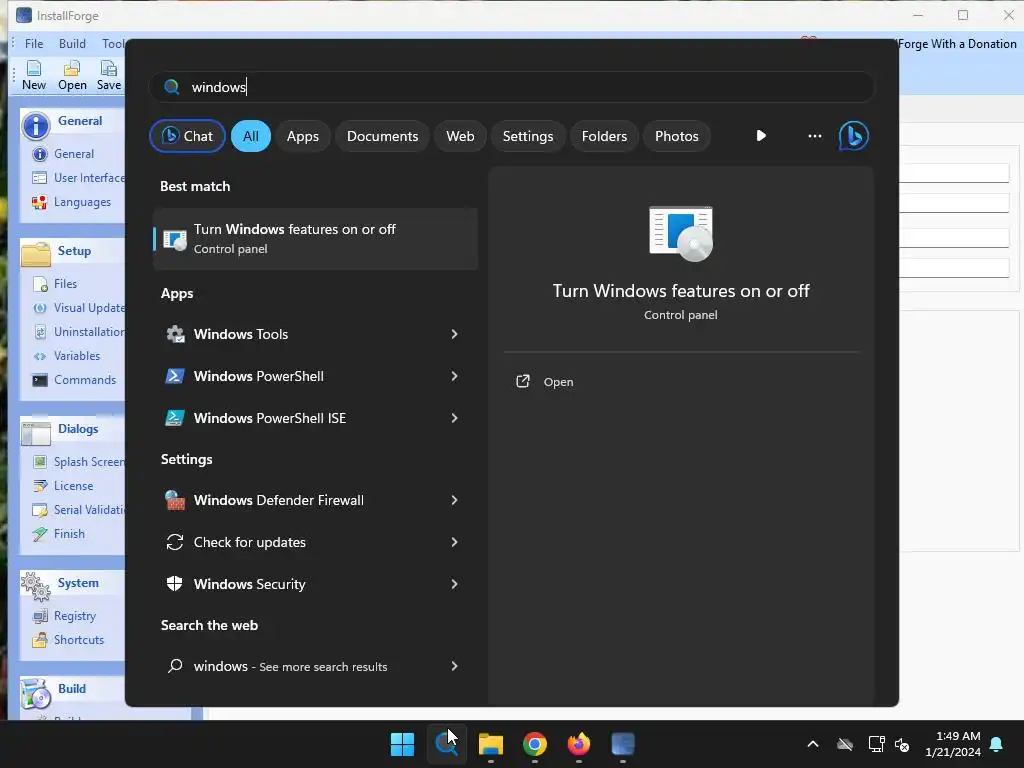Select the All filter tab
Image resolution: width=1024 pixels, height=768 pixels.
tap(251, 136)
